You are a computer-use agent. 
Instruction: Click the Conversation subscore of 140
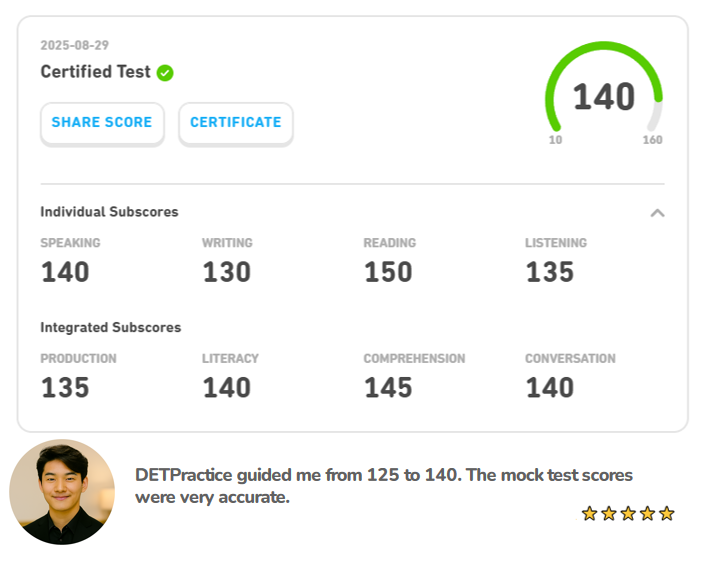pos(550,388)
